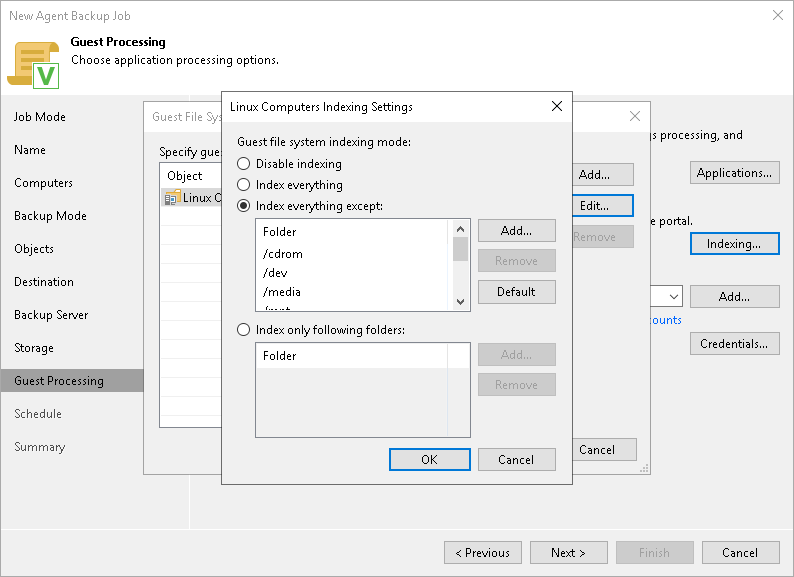794x577 pixels.
Task: Go to the Backup Mode wizard step
Action: [50, 216]
